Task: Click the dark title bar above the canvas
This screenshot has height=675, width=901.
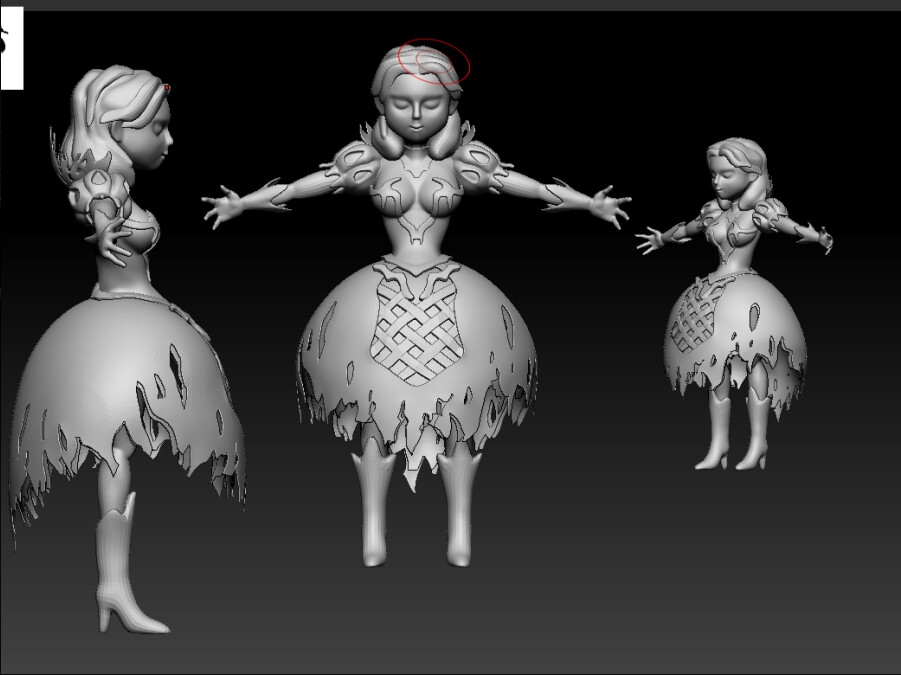Action: (x=450, y=4)
